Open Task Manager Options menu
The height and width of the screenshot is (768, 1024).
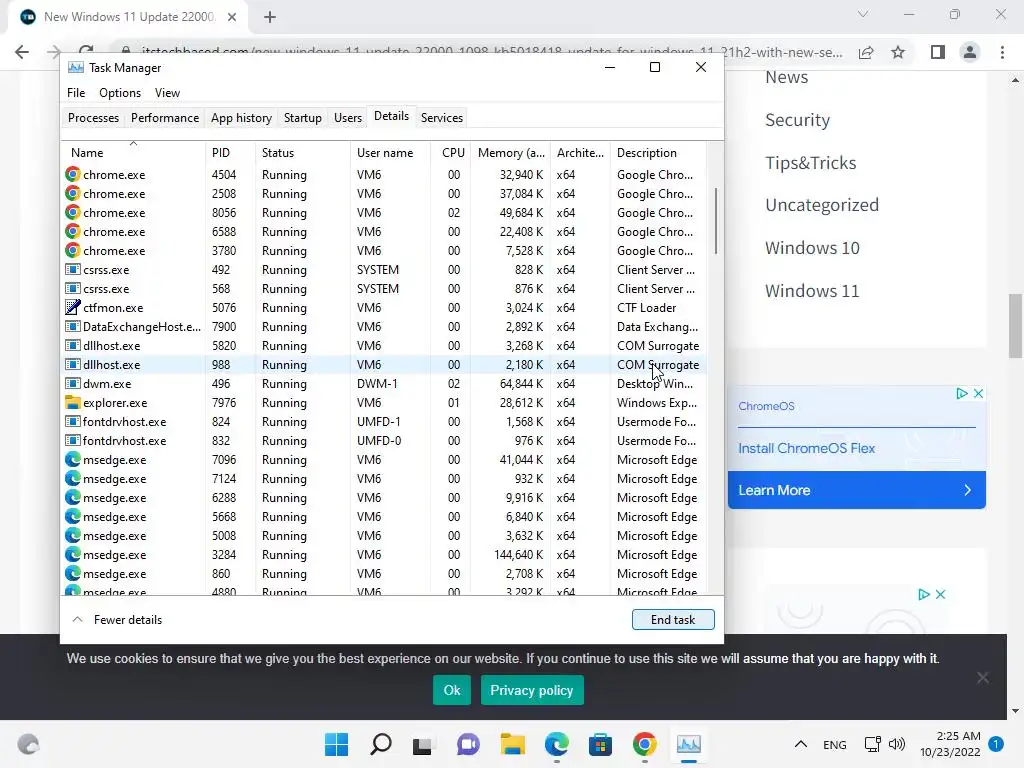coord(120,93)
